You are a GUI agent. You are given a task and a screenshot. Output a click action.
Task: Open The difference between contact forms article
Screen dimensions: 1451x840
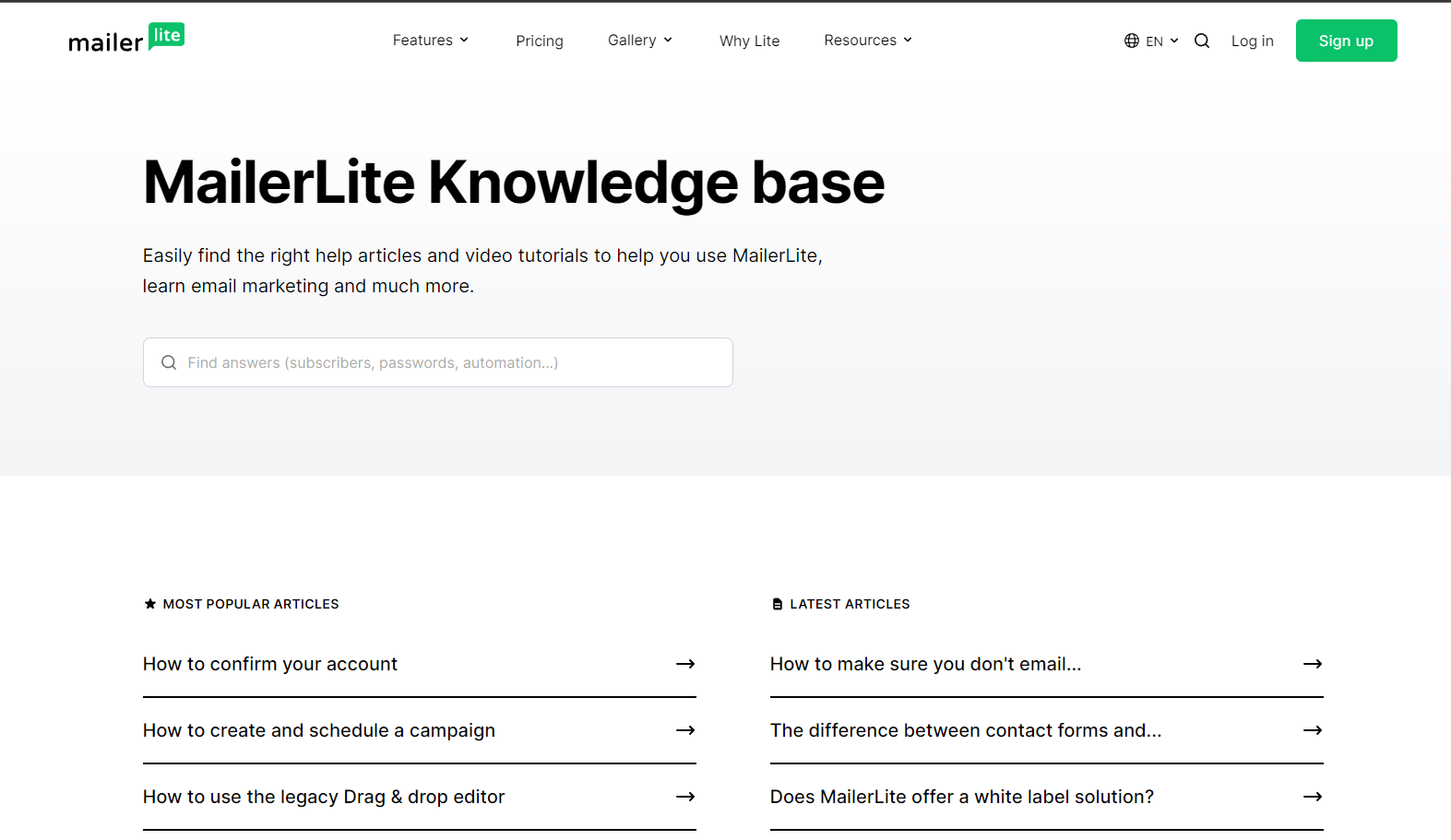(966, 730)
